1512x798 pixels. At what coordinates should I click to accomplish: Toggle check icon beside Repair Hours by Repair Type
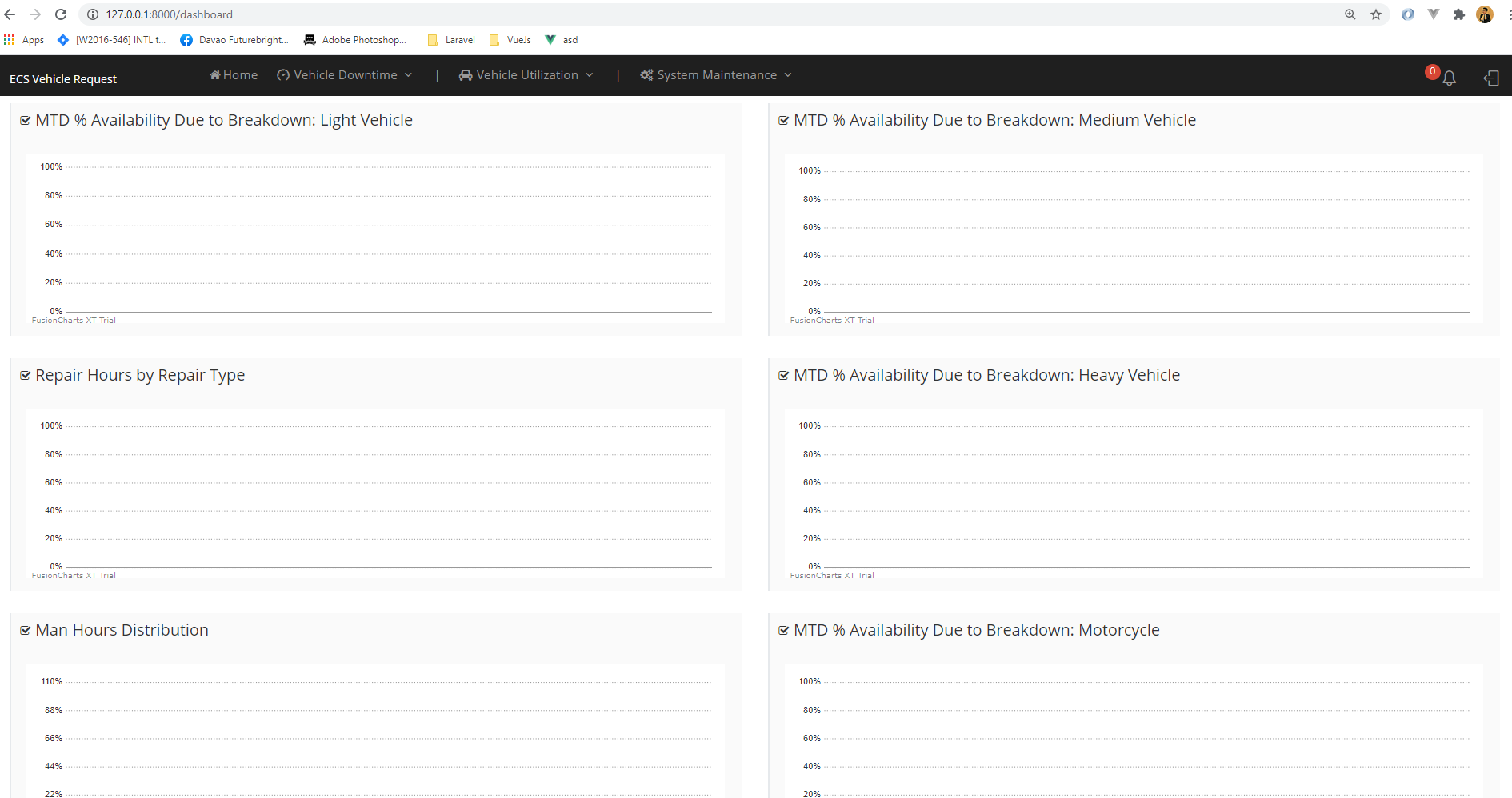(25, 376)
